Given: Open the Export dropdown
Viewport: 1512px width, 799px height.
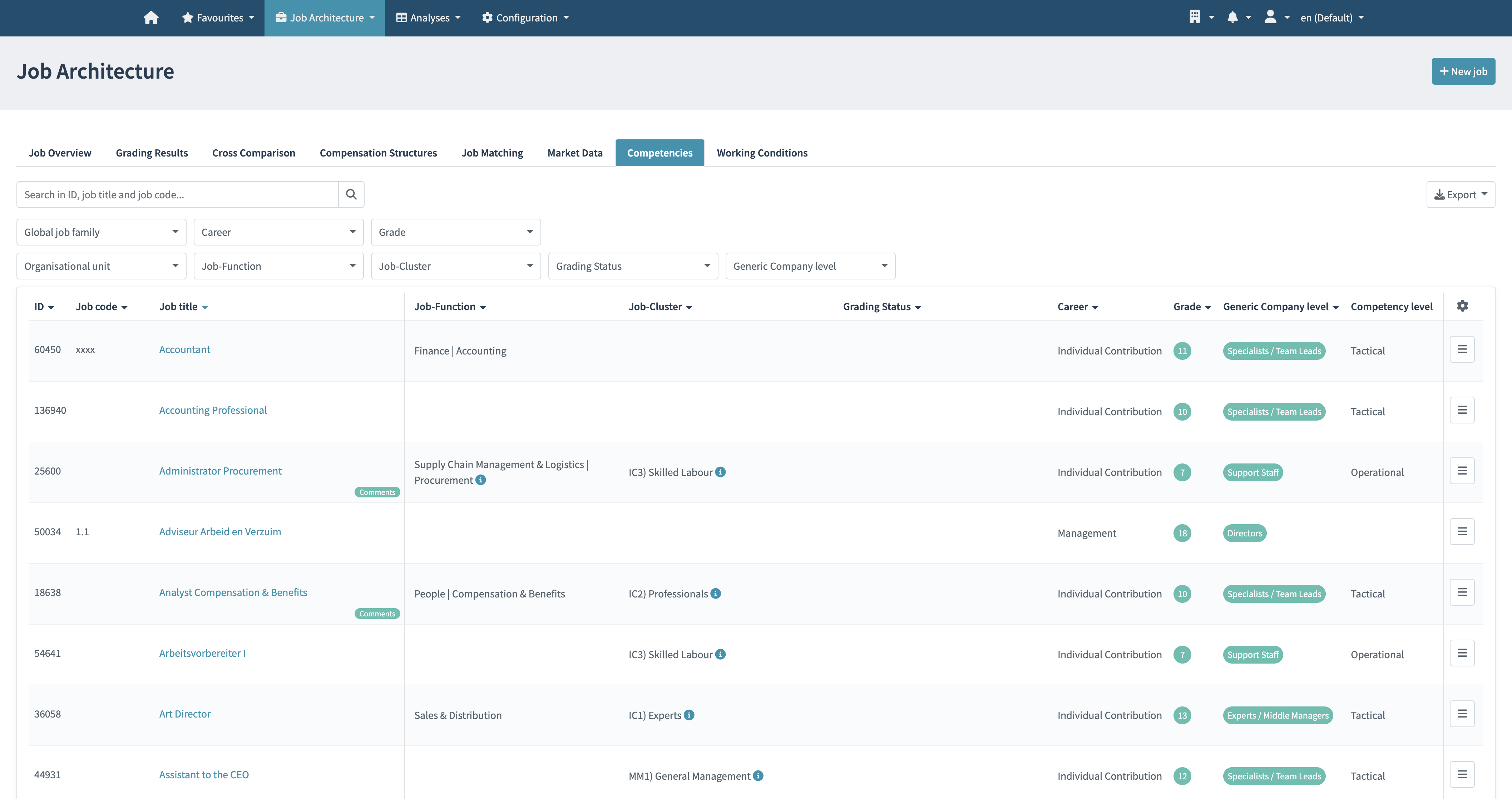Looking at the screenshot, I should click(x=1460, y=194).
